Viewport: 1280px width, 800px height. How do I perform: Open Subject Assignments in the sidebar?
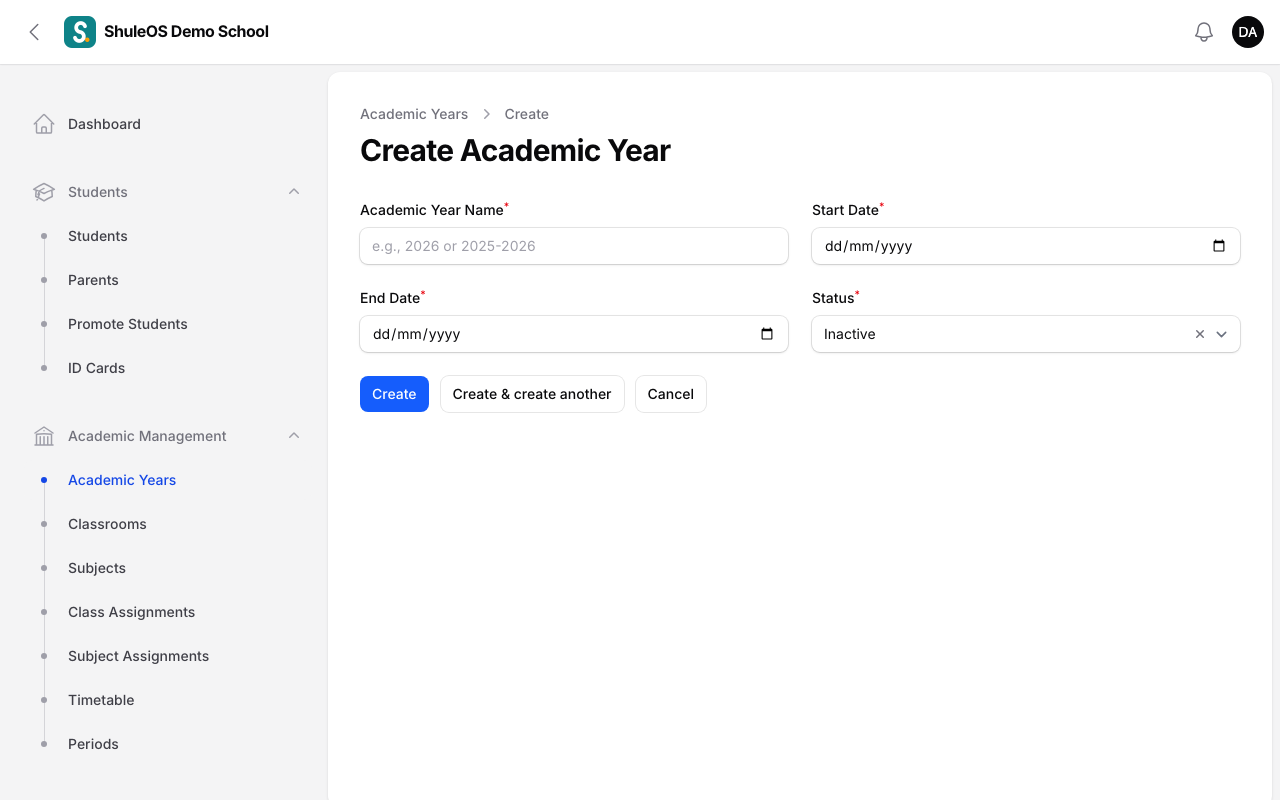coord(164,656)
